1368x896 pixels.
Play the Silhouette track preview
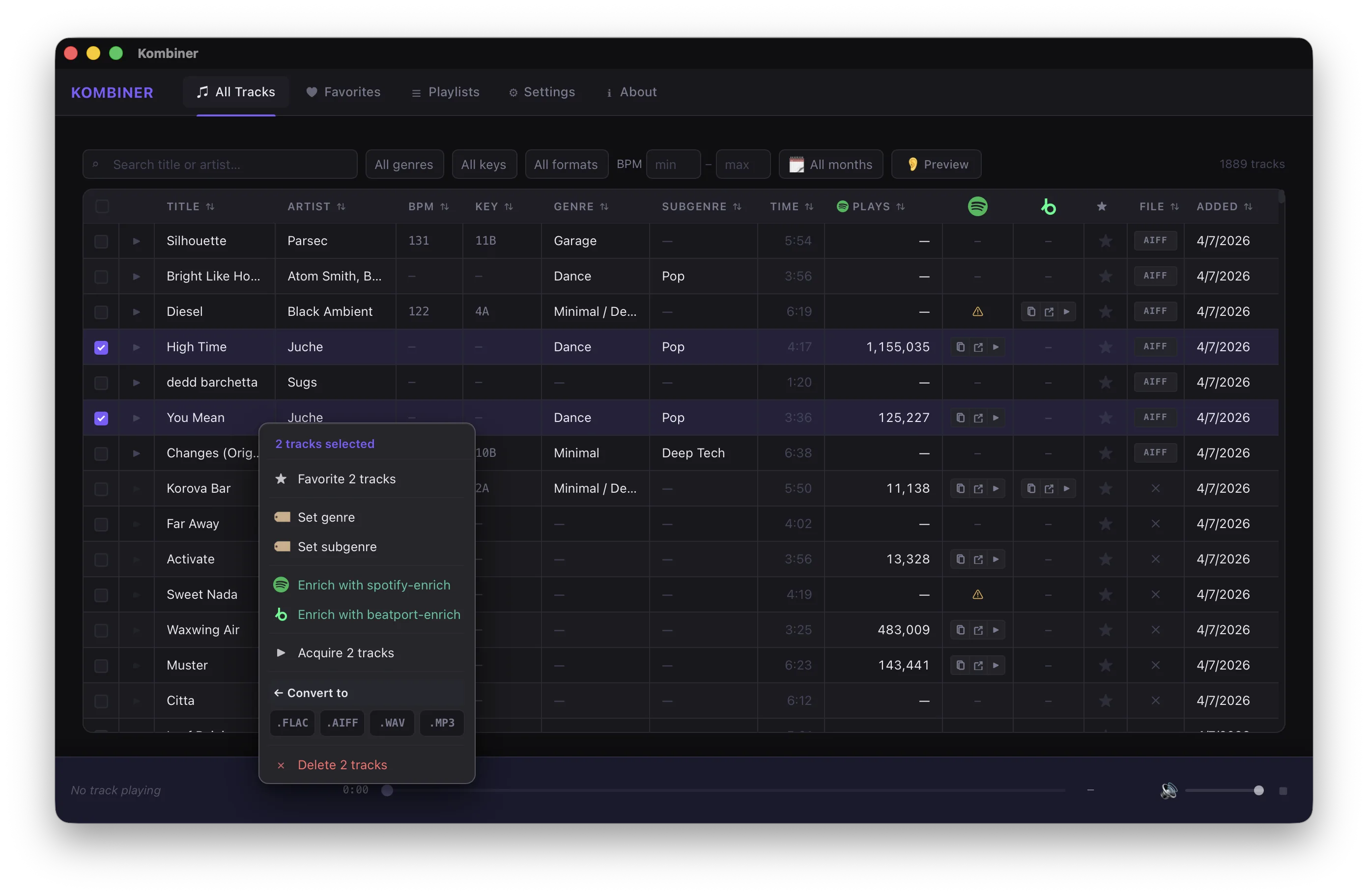pos(136,241)
